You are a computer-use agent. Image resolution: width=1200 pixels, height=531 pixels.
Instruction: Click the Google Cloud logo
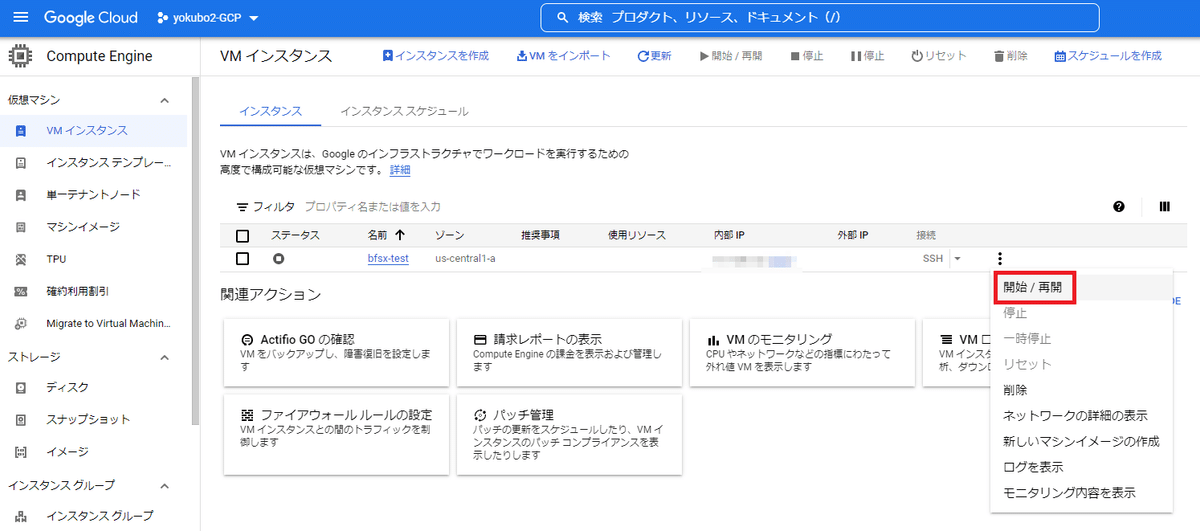click(93, 18)
